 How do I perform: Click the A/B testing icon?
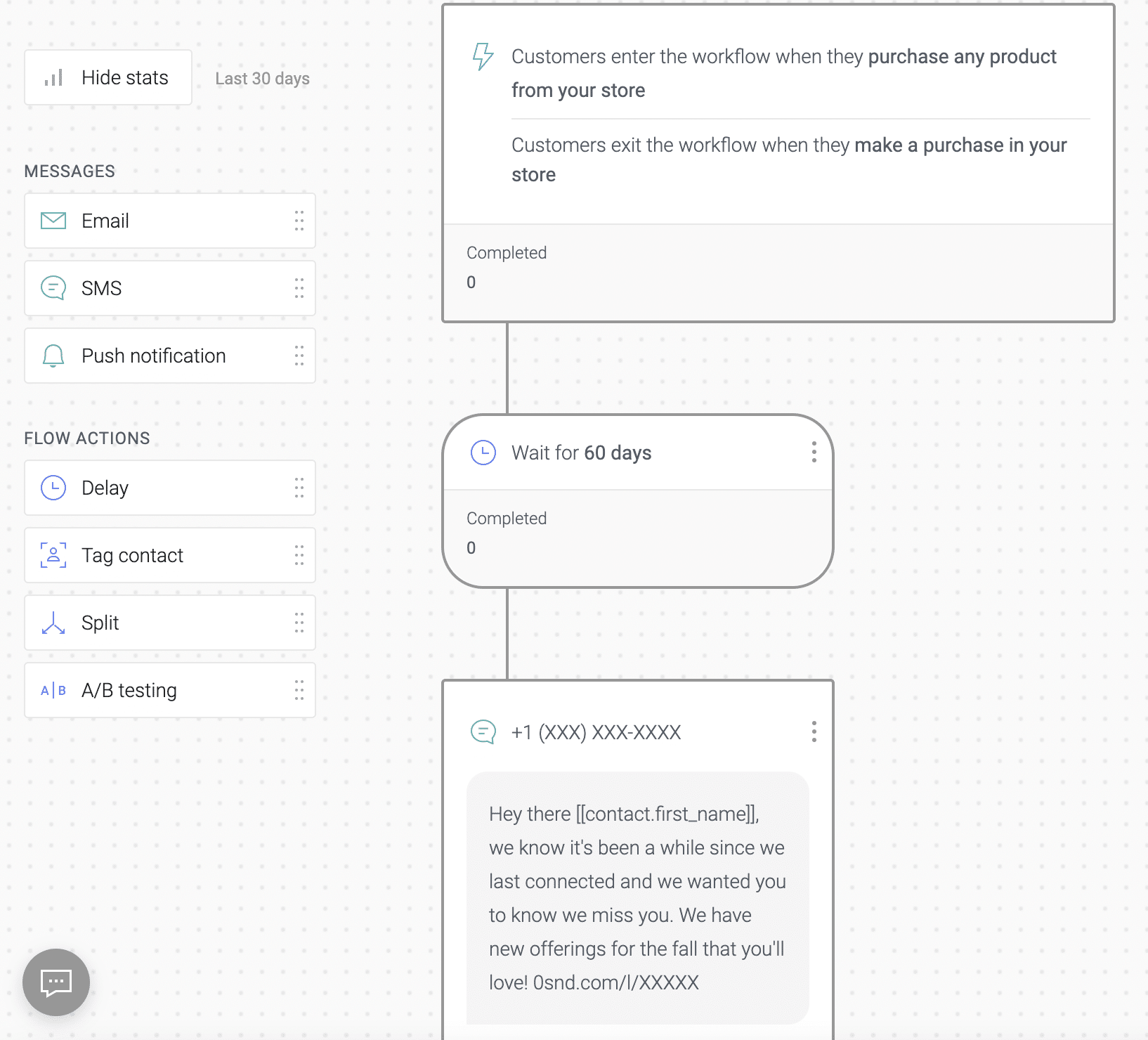[x=53, y=690]
